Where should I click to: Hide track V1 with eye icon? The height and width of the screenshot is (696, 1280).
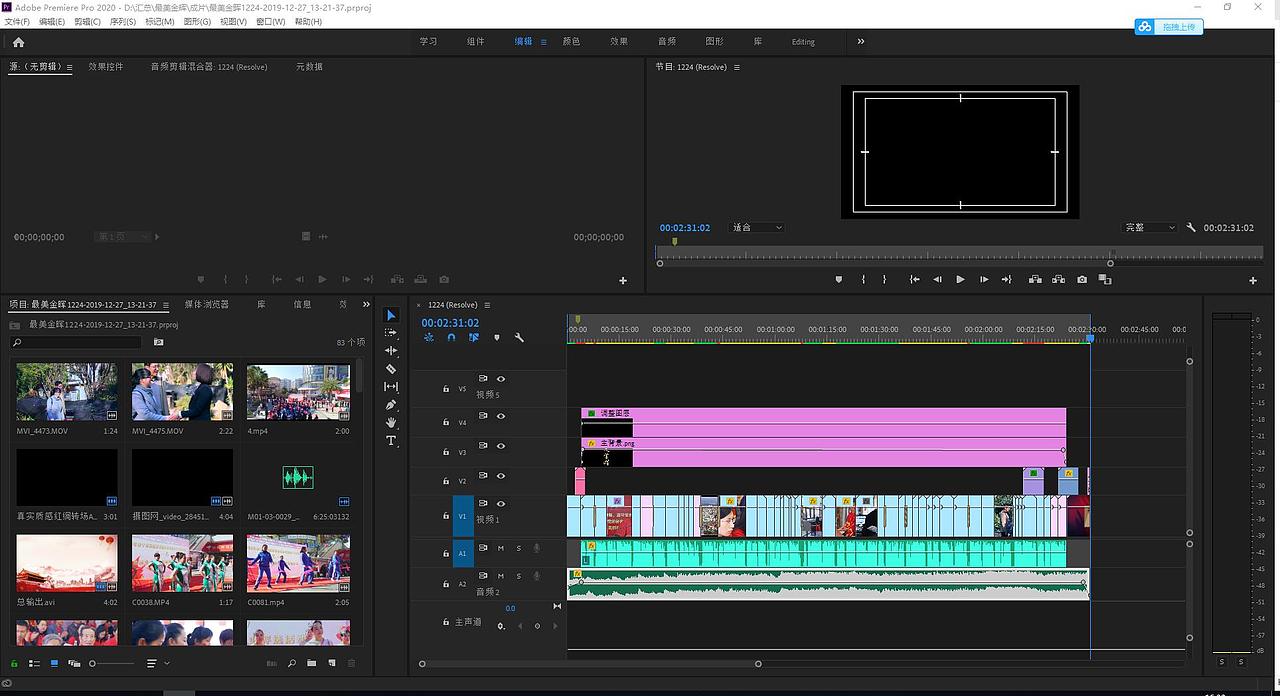point(501,504)
